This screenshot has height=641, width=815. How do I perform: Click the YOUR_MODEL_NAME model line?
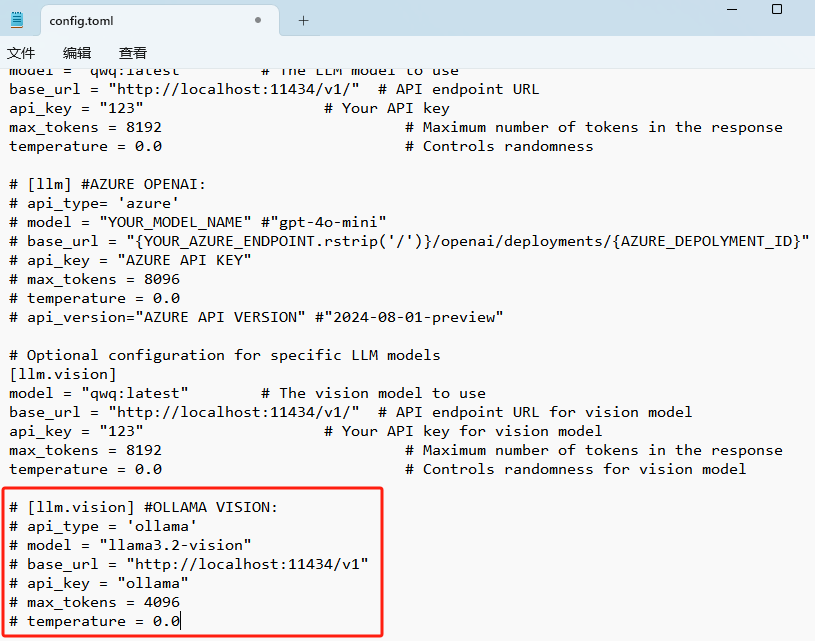198,223
